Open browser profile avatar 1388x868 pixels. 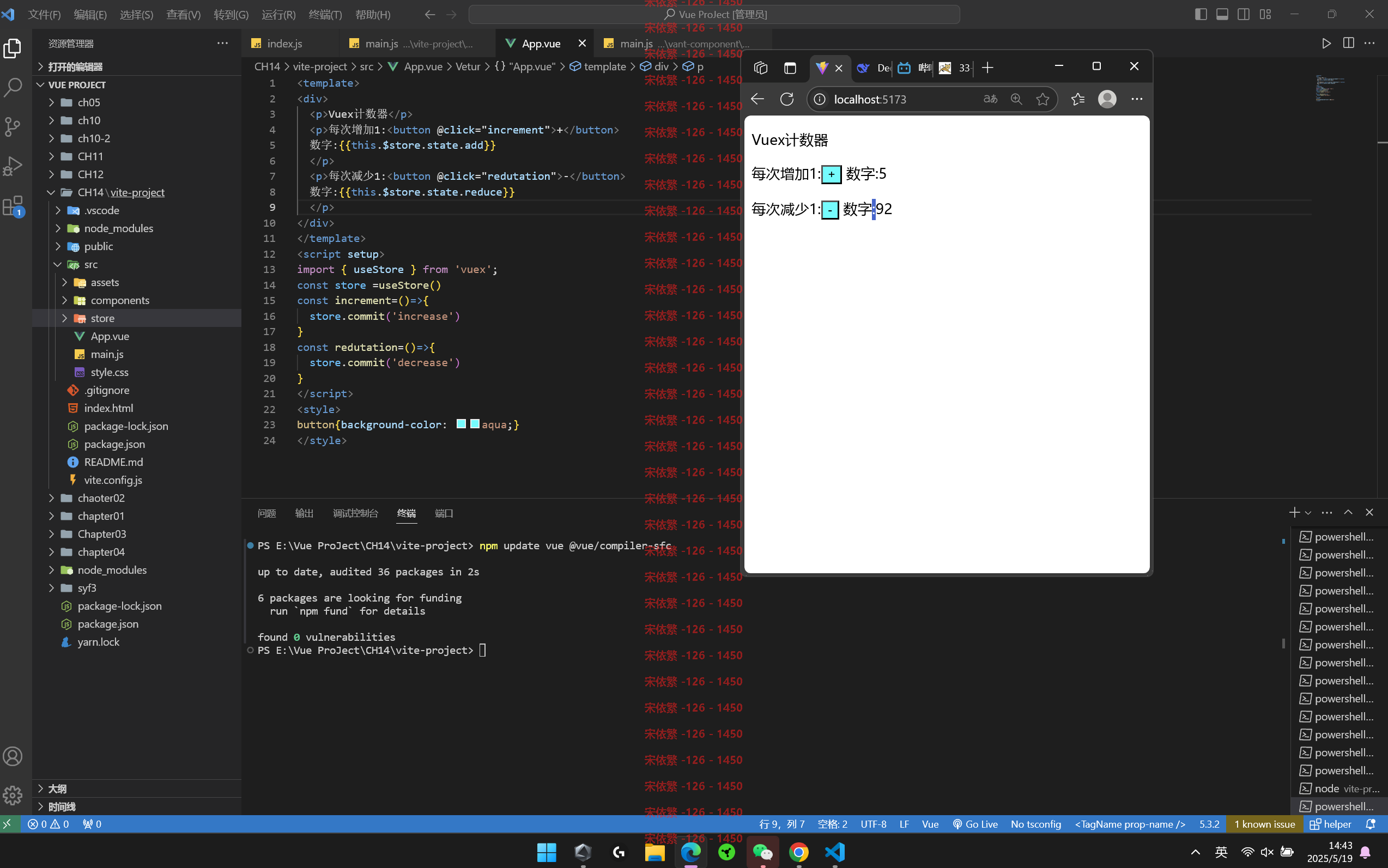point(1107,99)
